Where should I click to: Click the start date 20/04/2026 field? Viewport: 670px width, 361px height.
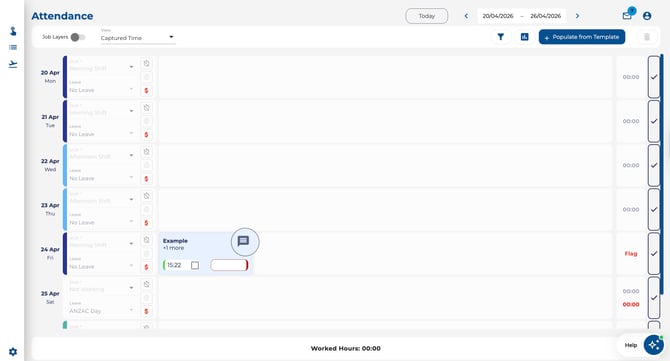coord(497,16)
